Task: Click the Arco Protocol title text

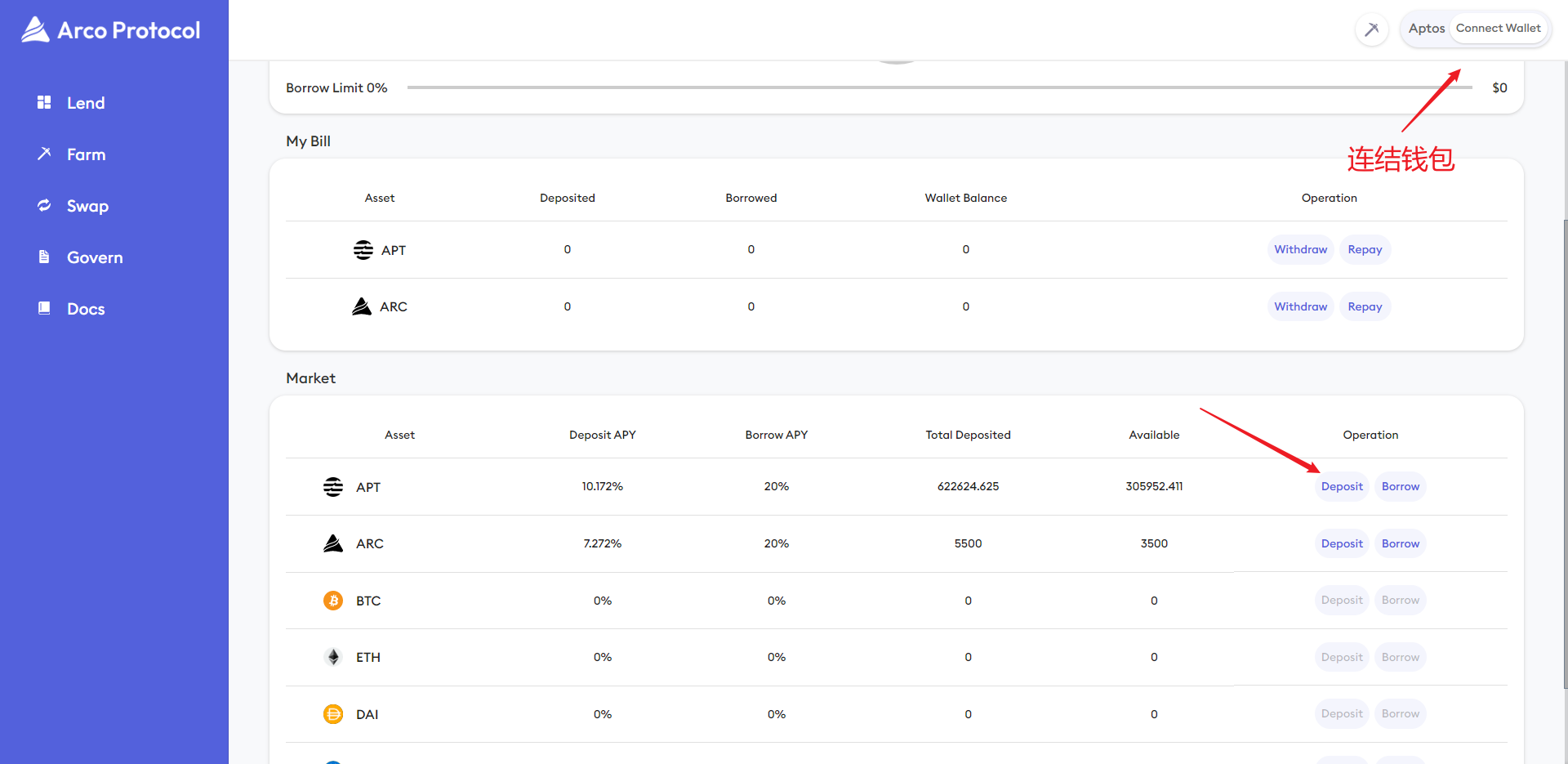Action: tap(129, 30)
